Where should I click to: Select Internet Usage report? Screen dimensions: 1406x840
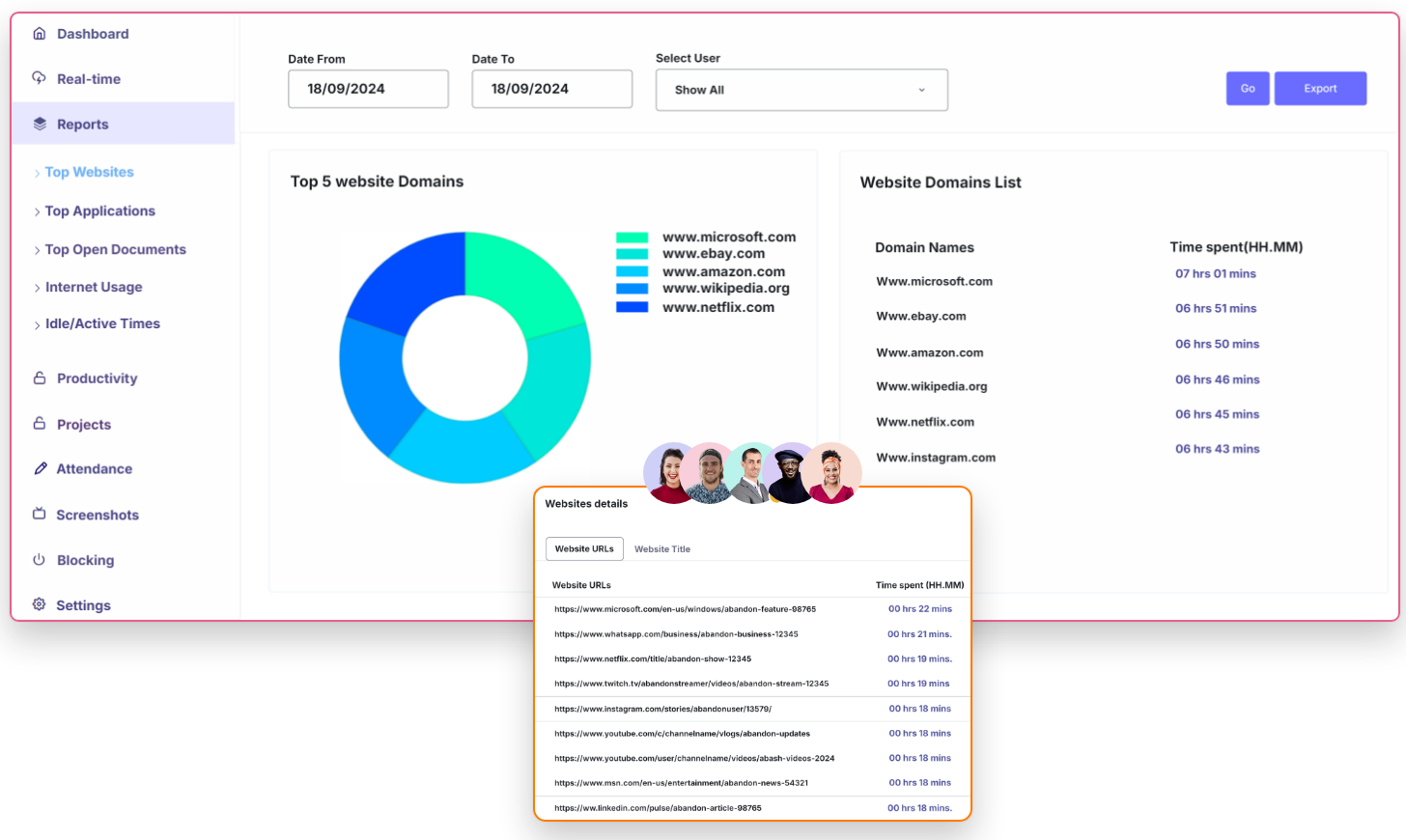94,287
